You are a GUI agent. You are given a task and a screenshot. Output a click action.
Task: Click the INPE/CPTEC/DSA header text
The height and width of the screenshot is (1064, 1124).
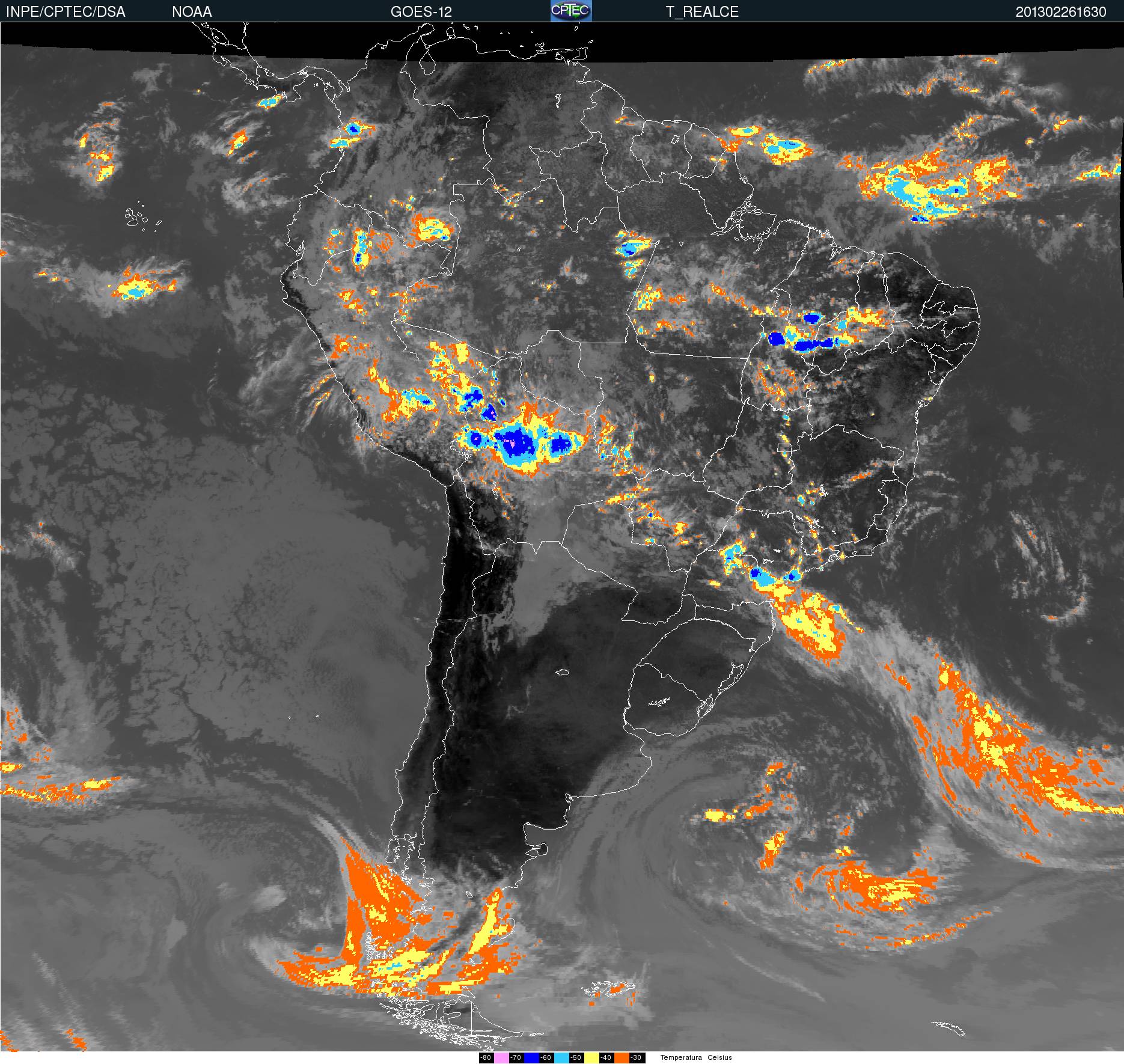point(66,12)
